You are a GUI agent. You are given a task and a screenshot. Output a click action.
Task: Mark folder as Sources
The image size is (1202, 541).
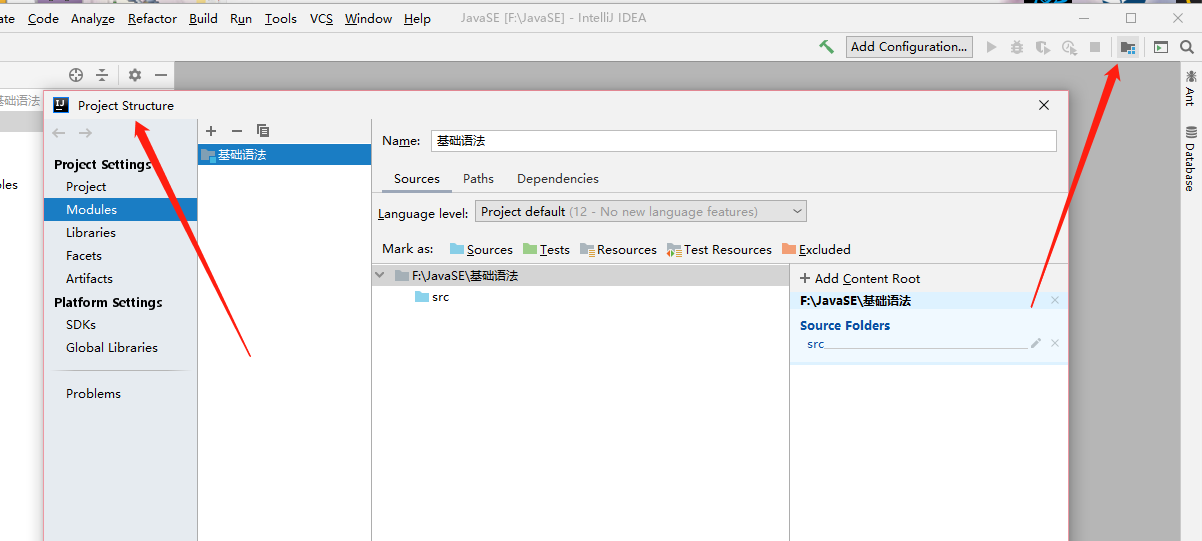click(x=481, y=250)
